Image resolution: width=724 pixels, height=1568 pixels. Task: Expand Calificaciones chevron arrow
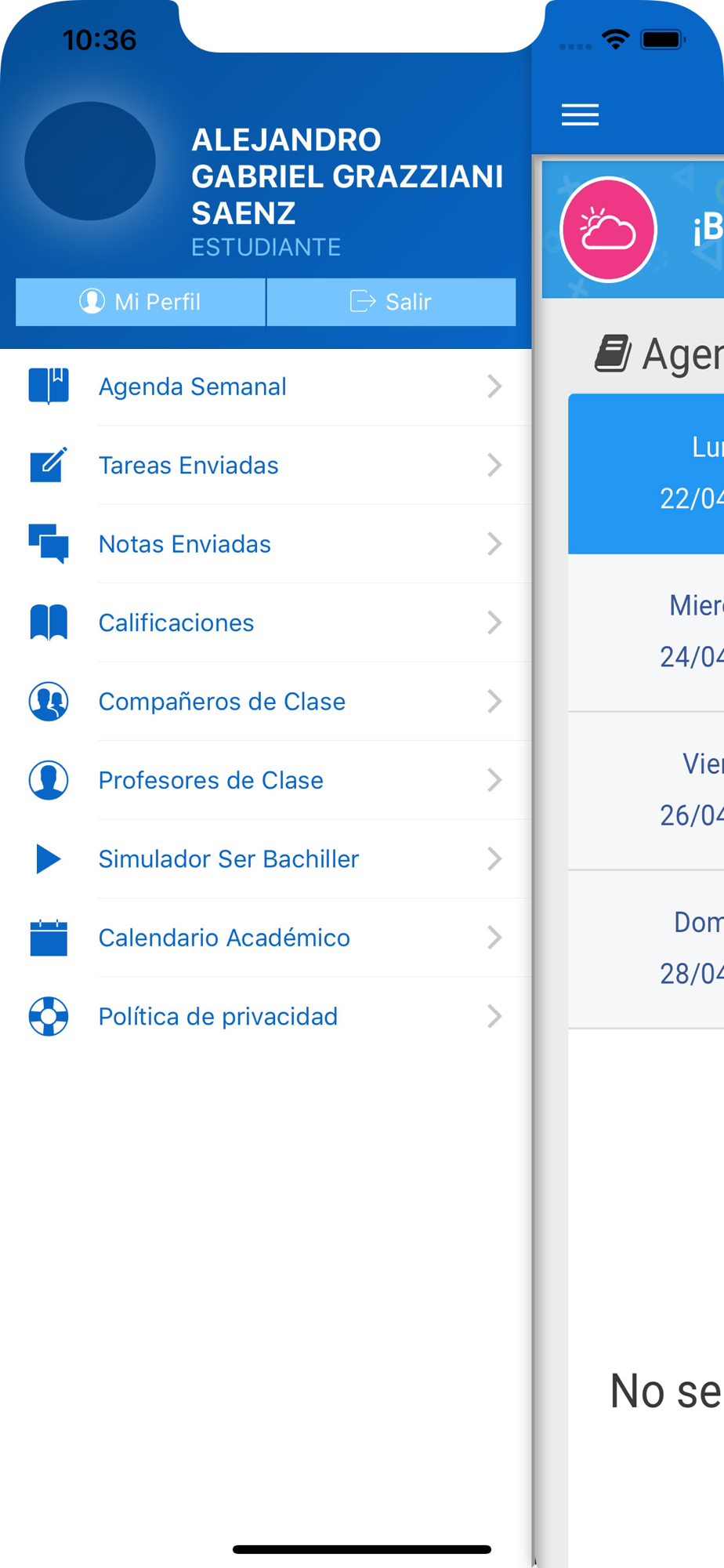[x=494, y=622]
